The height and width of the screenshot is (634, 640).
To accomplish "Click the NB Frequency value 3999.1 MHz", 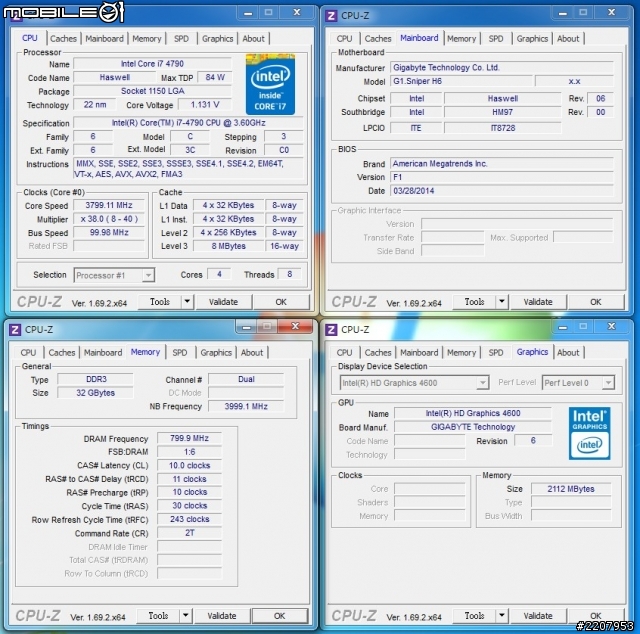I will 246,407.
